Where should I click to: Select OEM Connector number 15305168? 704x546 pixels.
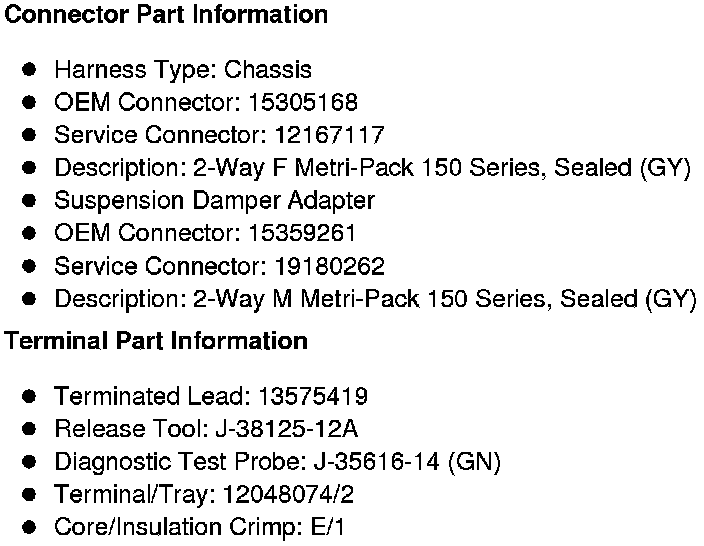305,102
